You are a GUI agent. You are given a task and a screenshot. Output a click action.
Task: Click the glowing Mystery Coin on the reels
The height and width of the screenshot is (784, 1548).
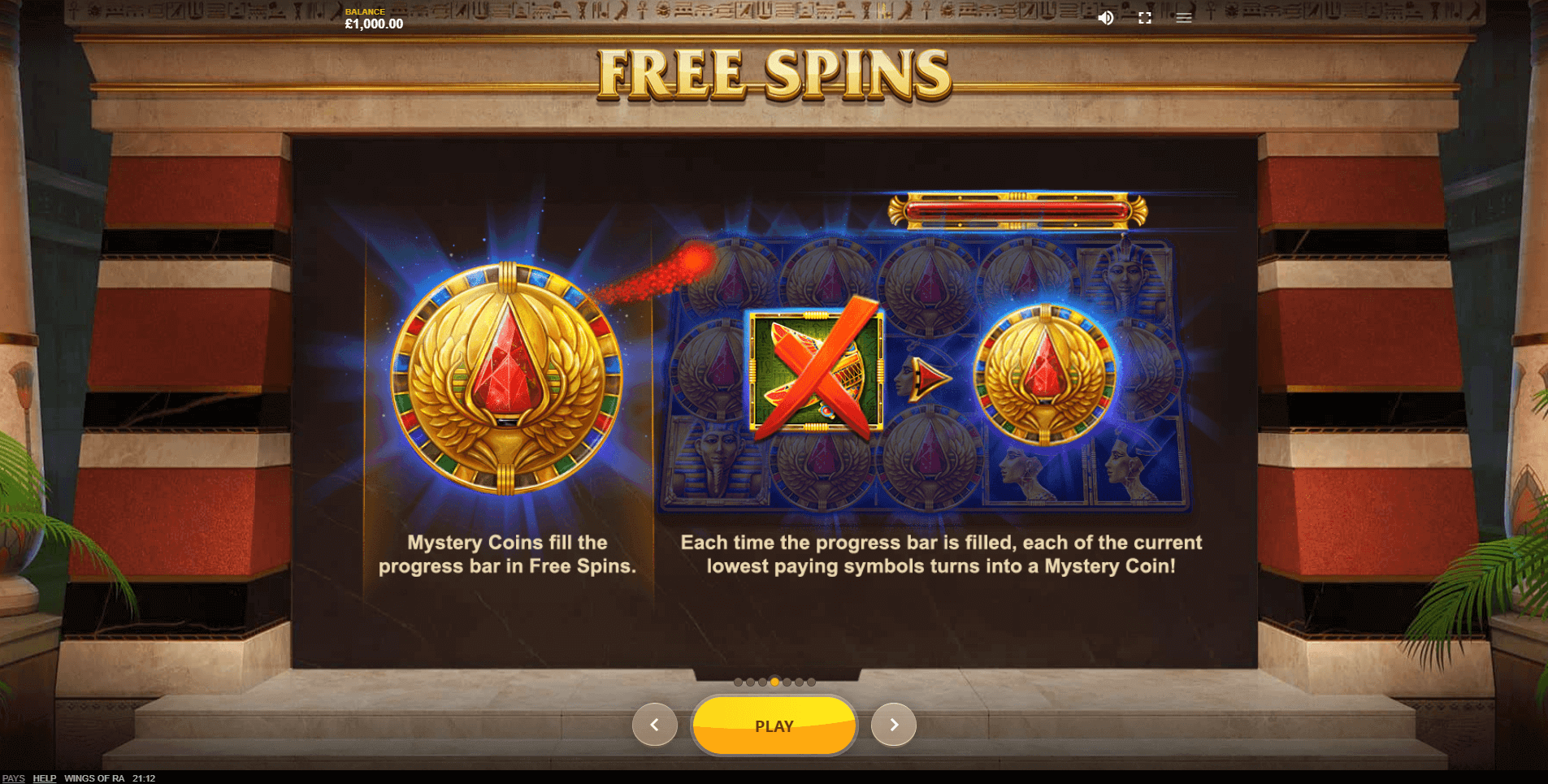[1045, 375]
